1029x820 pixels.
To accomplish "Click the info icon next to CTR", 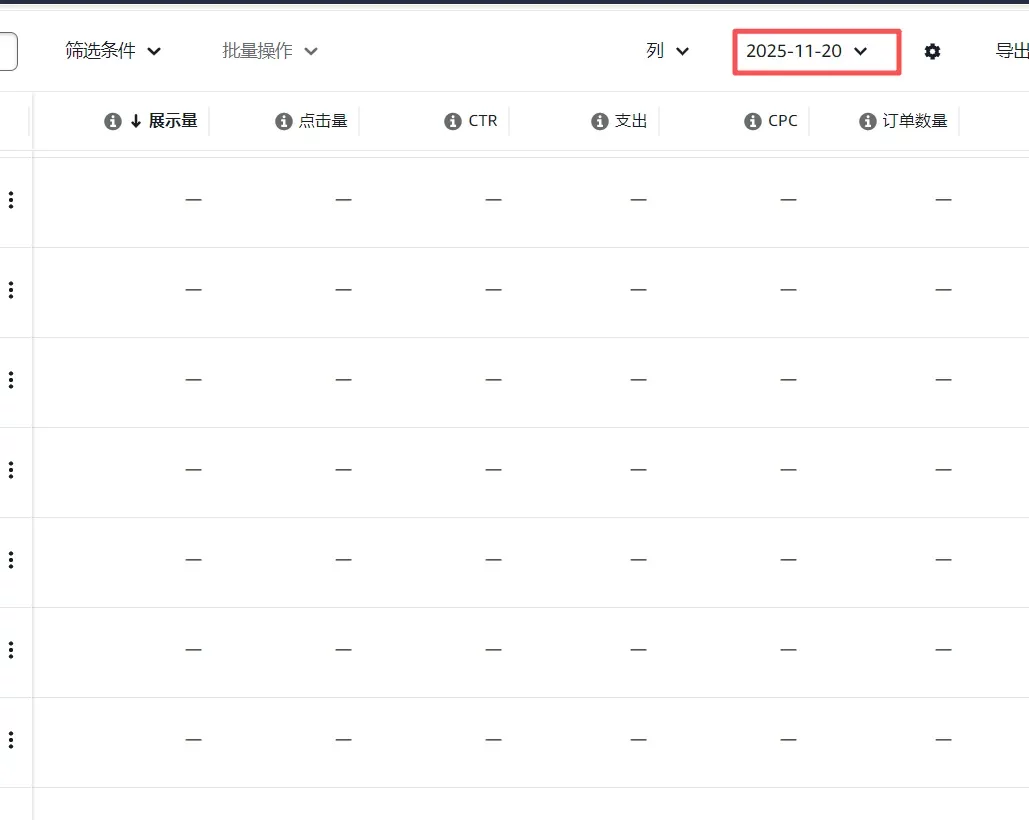I will [x=453, y=121].
